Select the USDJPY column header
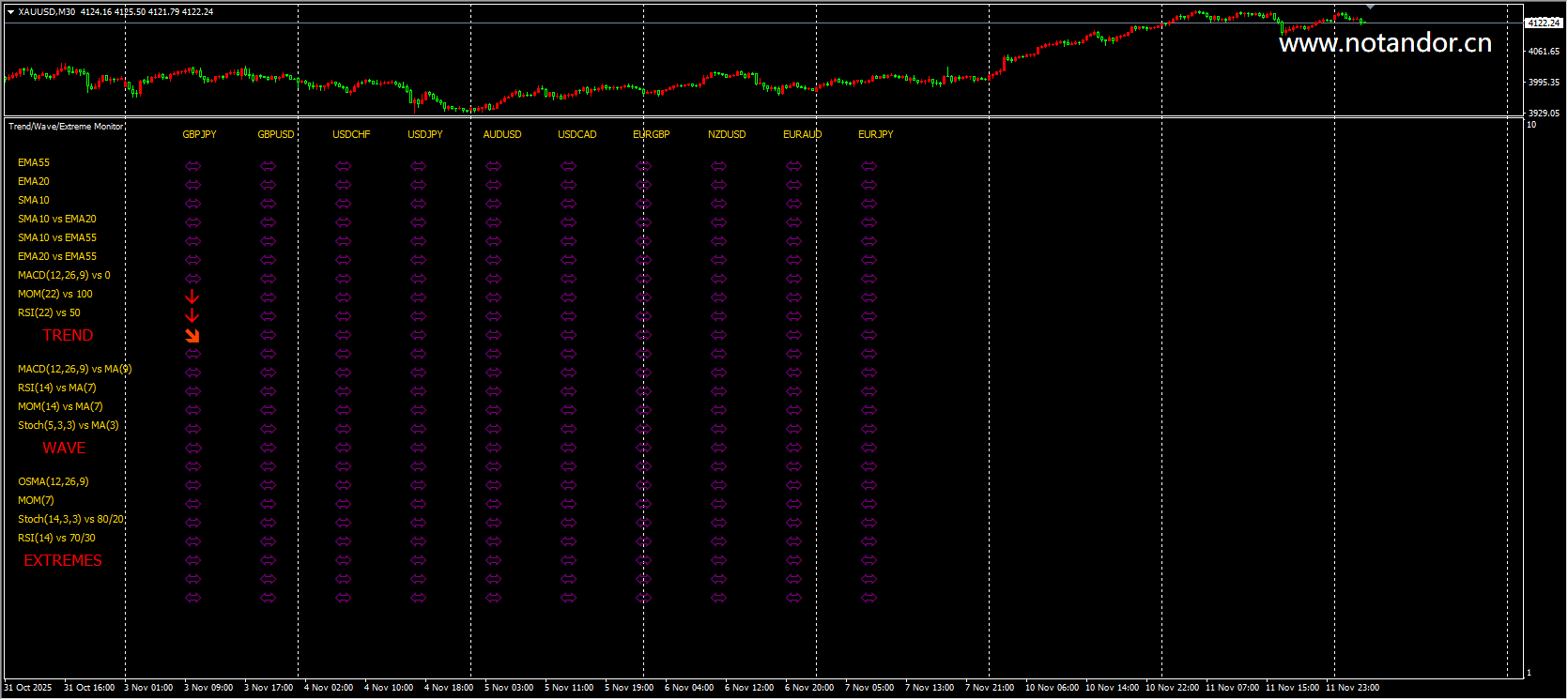 tap(425, 134)
